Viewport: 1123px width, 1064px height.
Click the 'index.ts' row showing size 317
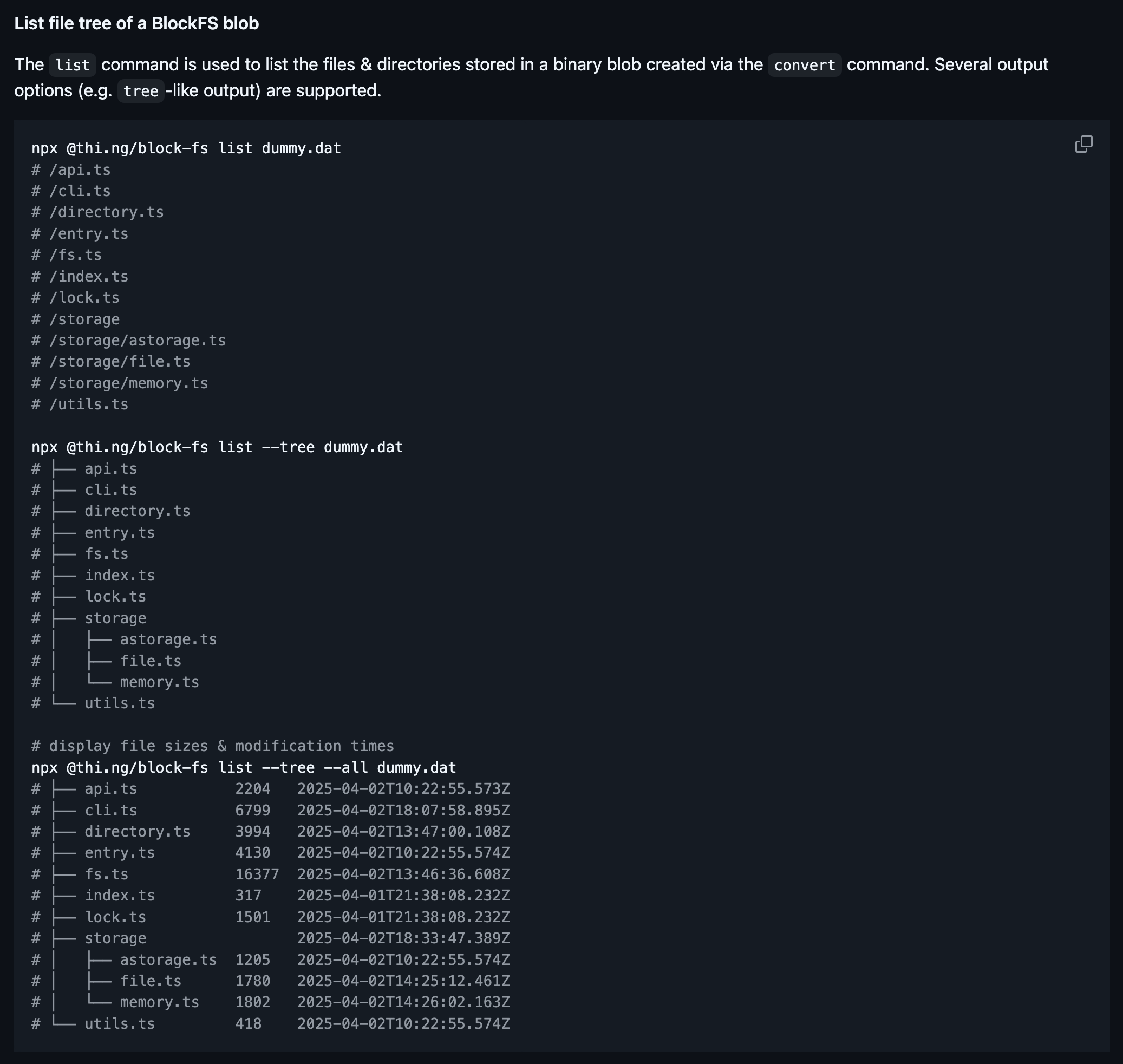271,896
